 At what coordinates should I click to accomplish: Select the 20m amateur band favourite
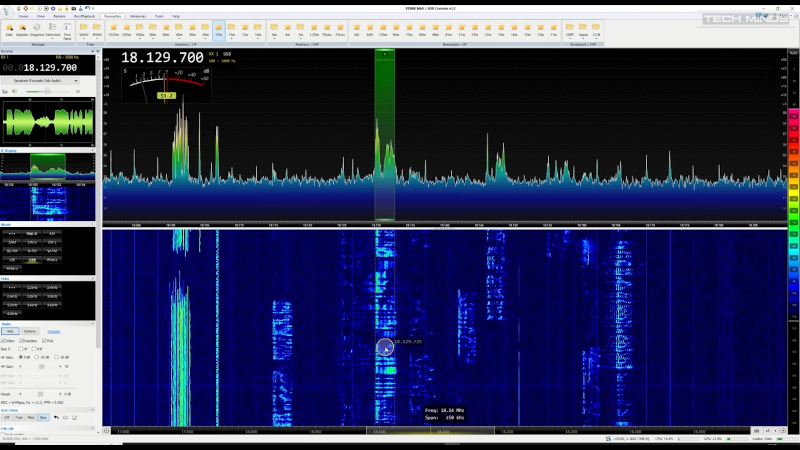click(205, 29)
